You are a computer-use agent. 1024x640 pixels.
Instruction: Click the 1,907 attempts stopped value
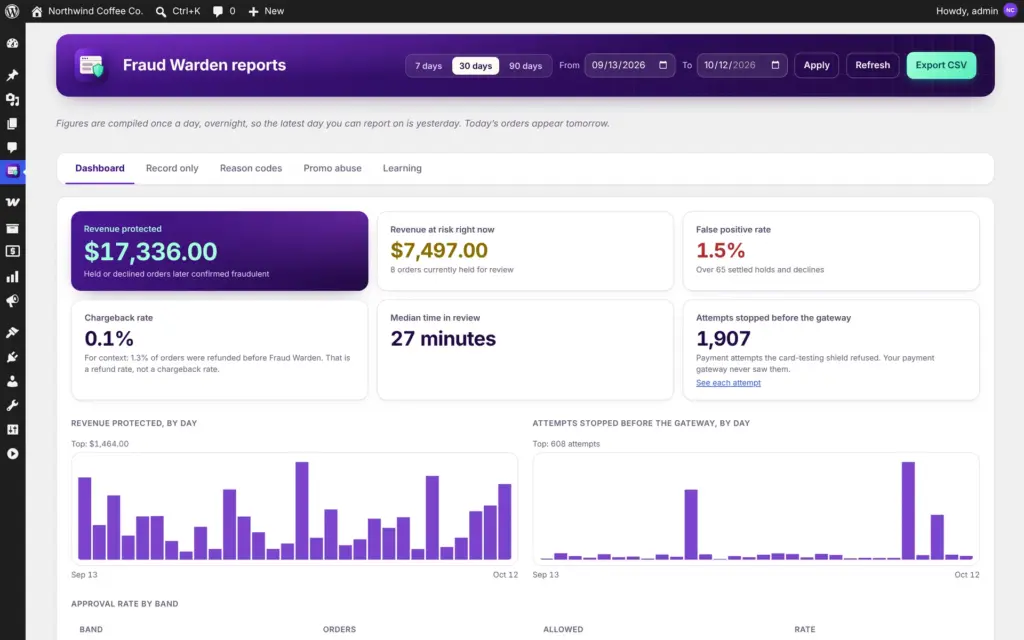point(723,338)
